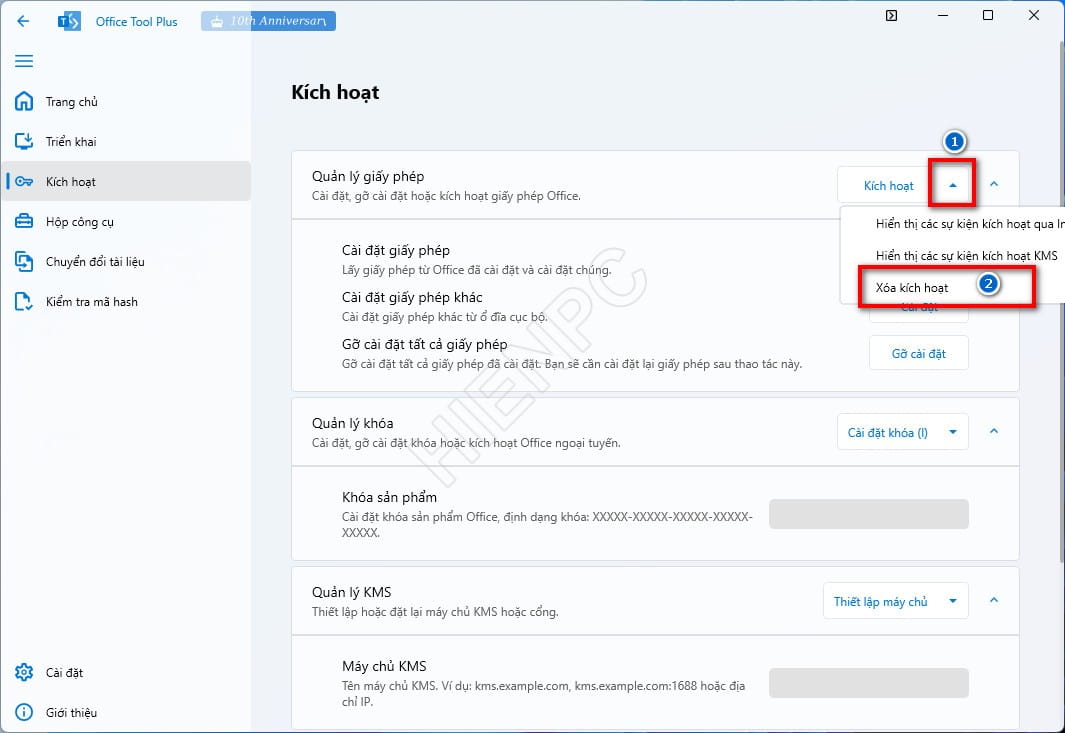Open Cài đặt settings page

point(126,673)
